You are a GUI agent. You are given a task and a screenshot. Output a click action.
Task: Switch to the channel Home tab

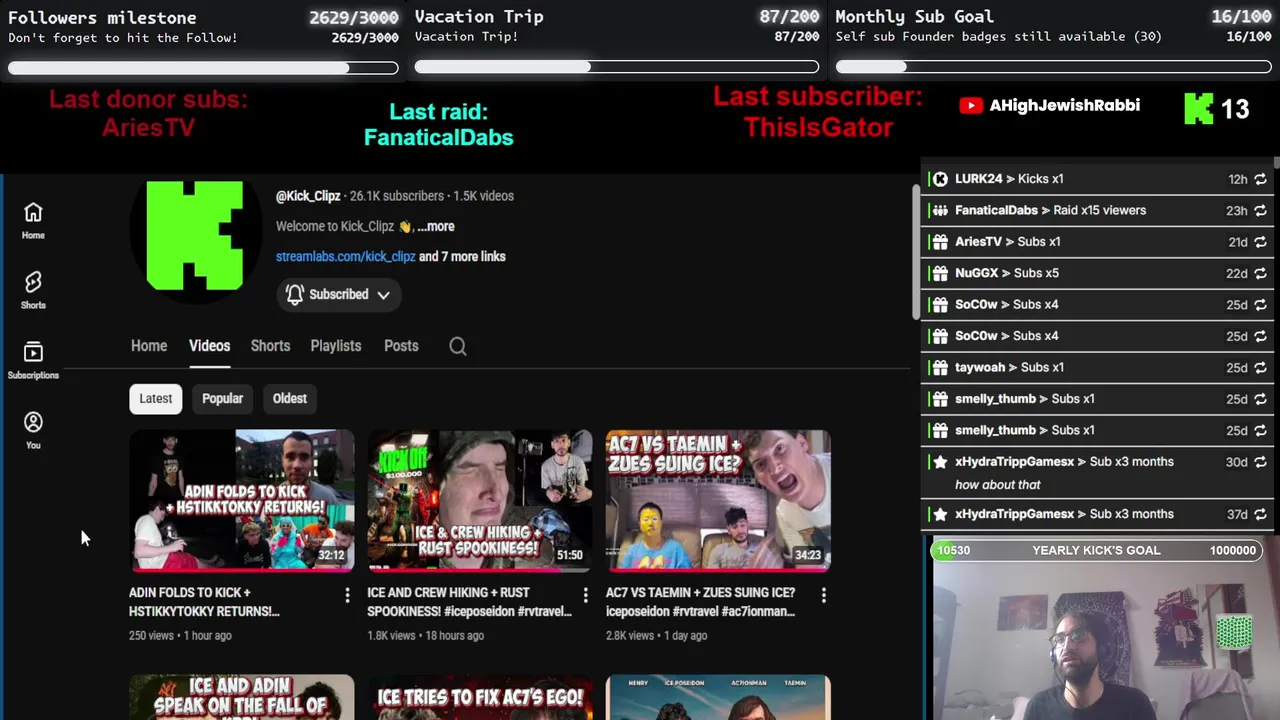pos(149,346)
